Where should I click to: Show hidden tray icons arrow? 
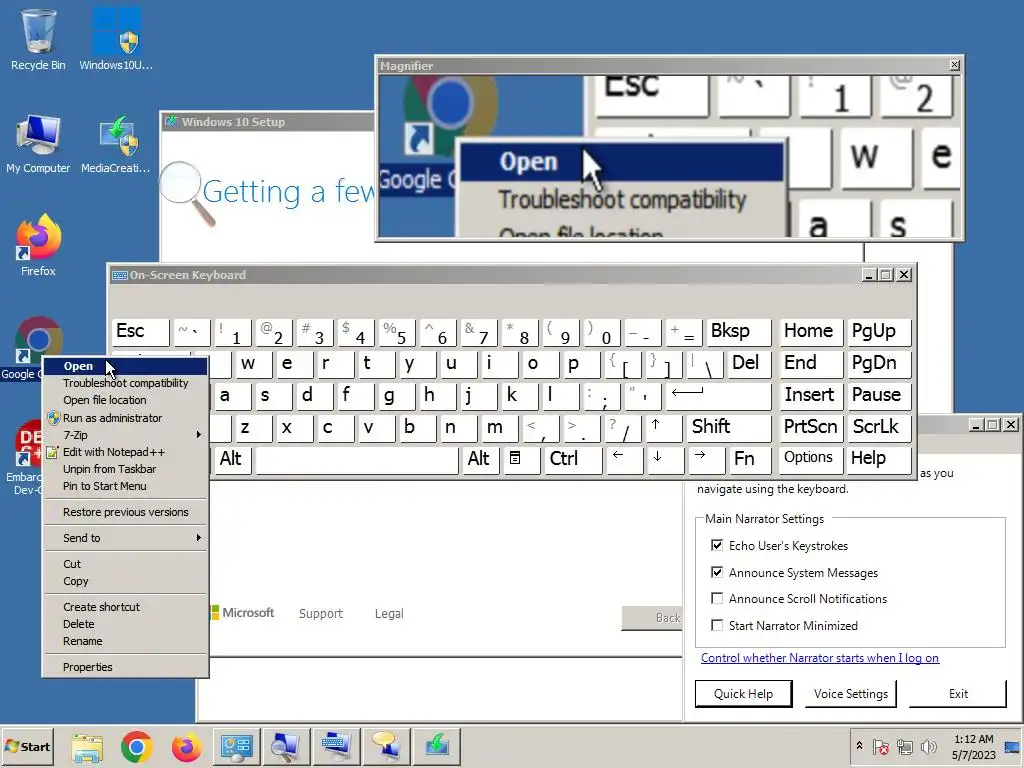click(859, 746)
